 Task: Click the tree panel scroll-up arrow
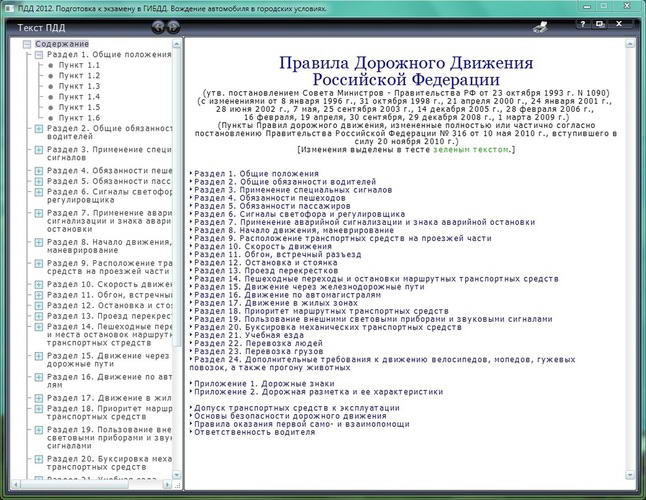[176, 44]
